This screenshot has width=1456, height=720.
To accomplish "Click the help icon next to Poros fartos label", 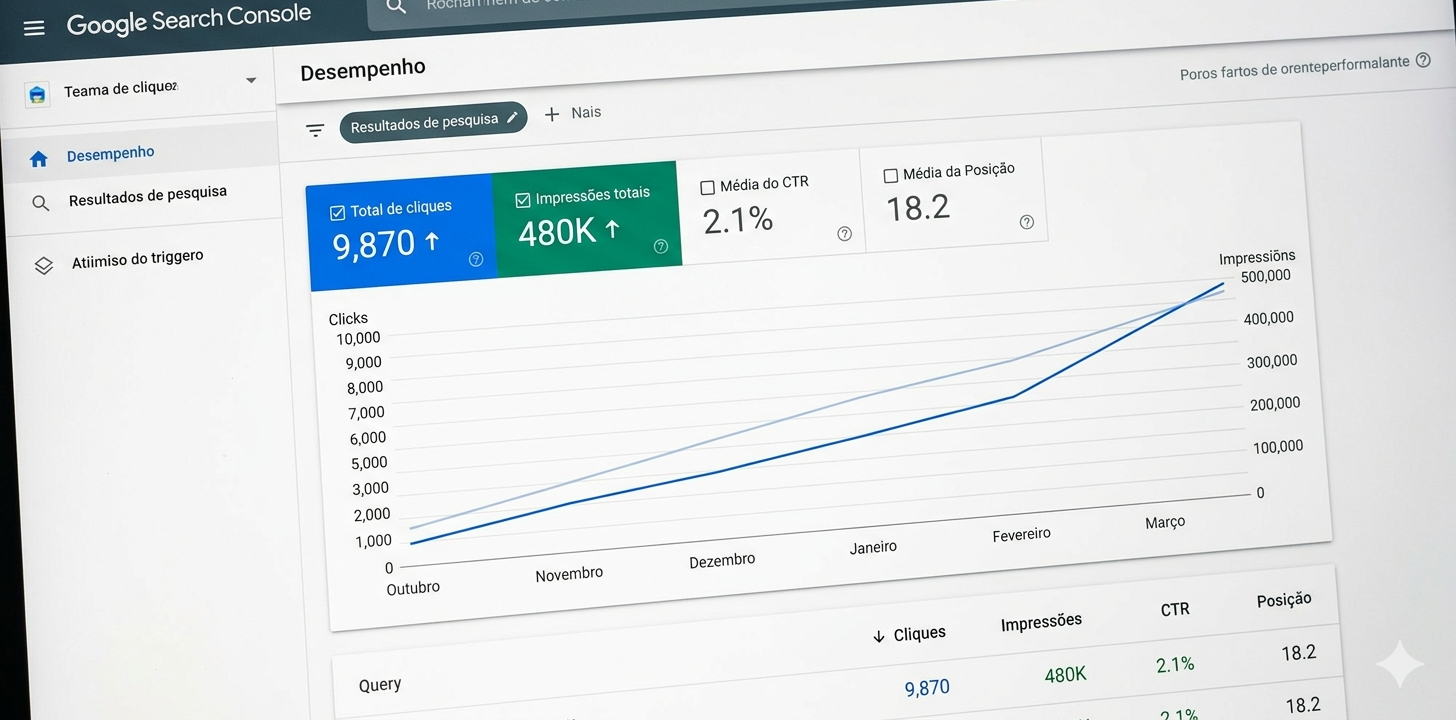I will pyautogui.click(x=1422, y=60).
